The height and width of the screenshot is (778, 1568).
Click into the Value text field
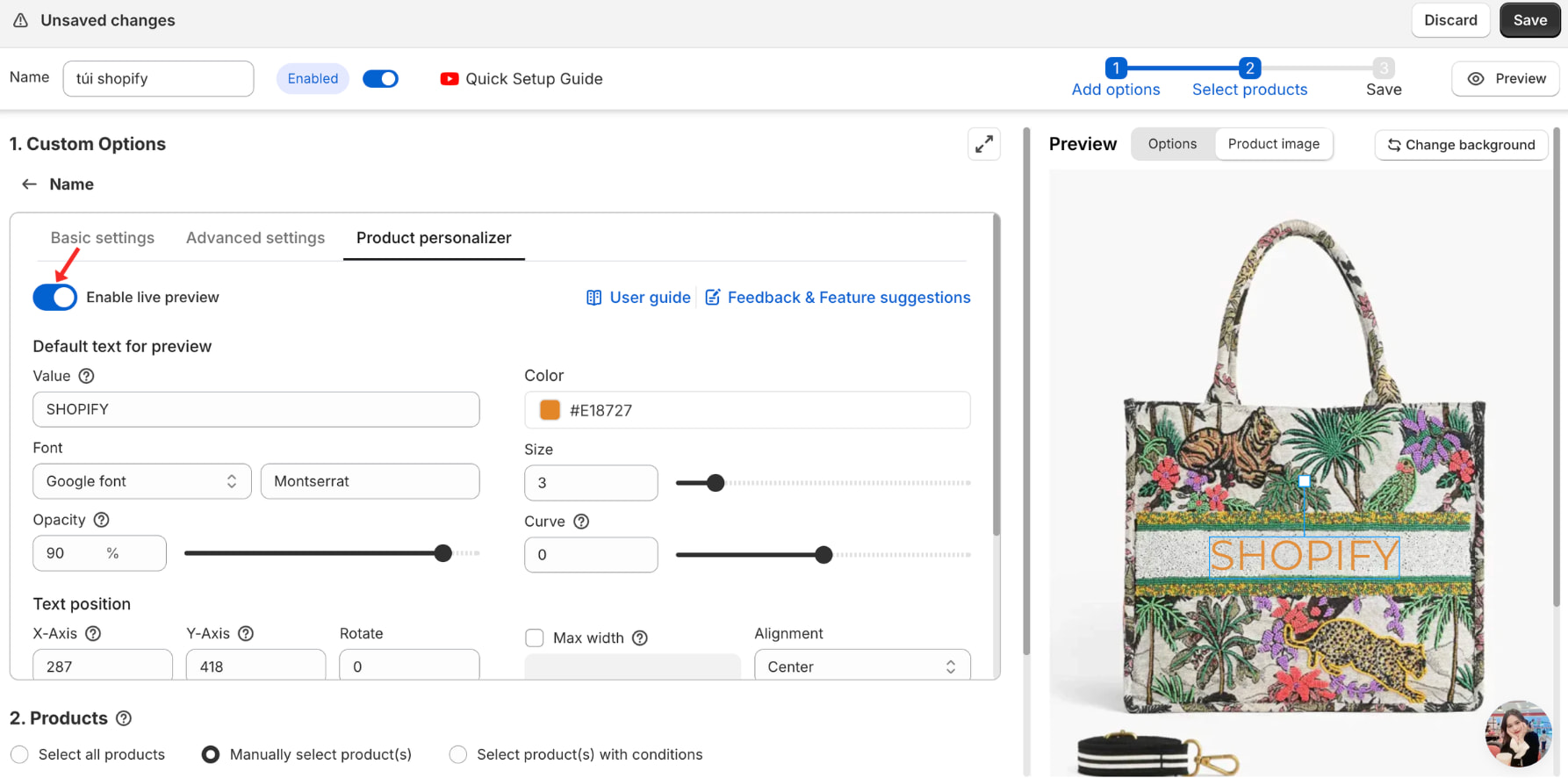tap(255, 409)
